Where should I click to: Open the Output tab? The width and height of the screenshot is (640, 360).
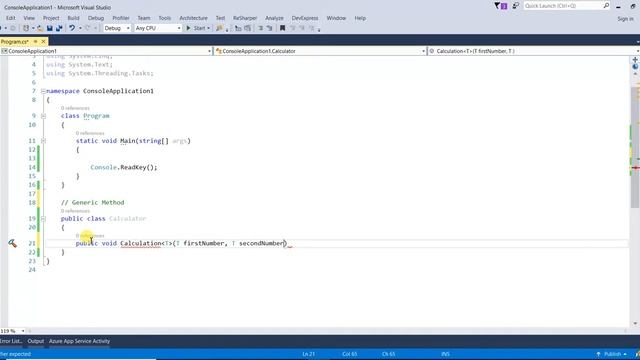(x=36, y=341)
